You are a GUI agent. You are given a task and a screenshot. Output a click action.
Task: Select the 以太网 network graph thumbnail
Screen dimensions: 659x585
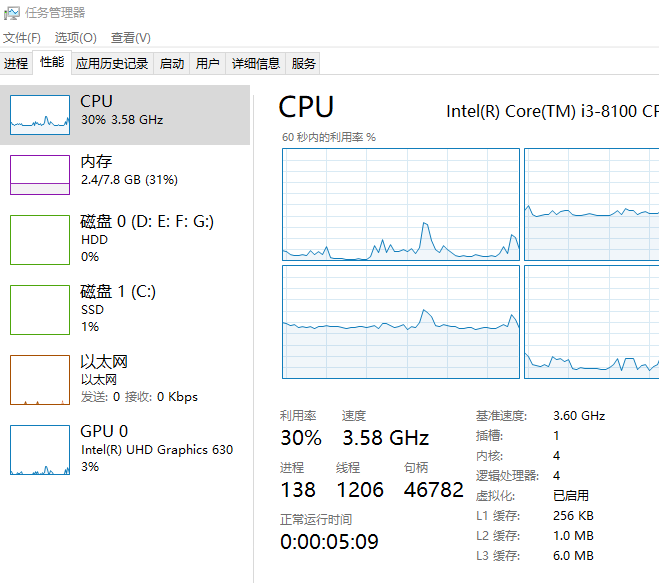coord(40,379)
